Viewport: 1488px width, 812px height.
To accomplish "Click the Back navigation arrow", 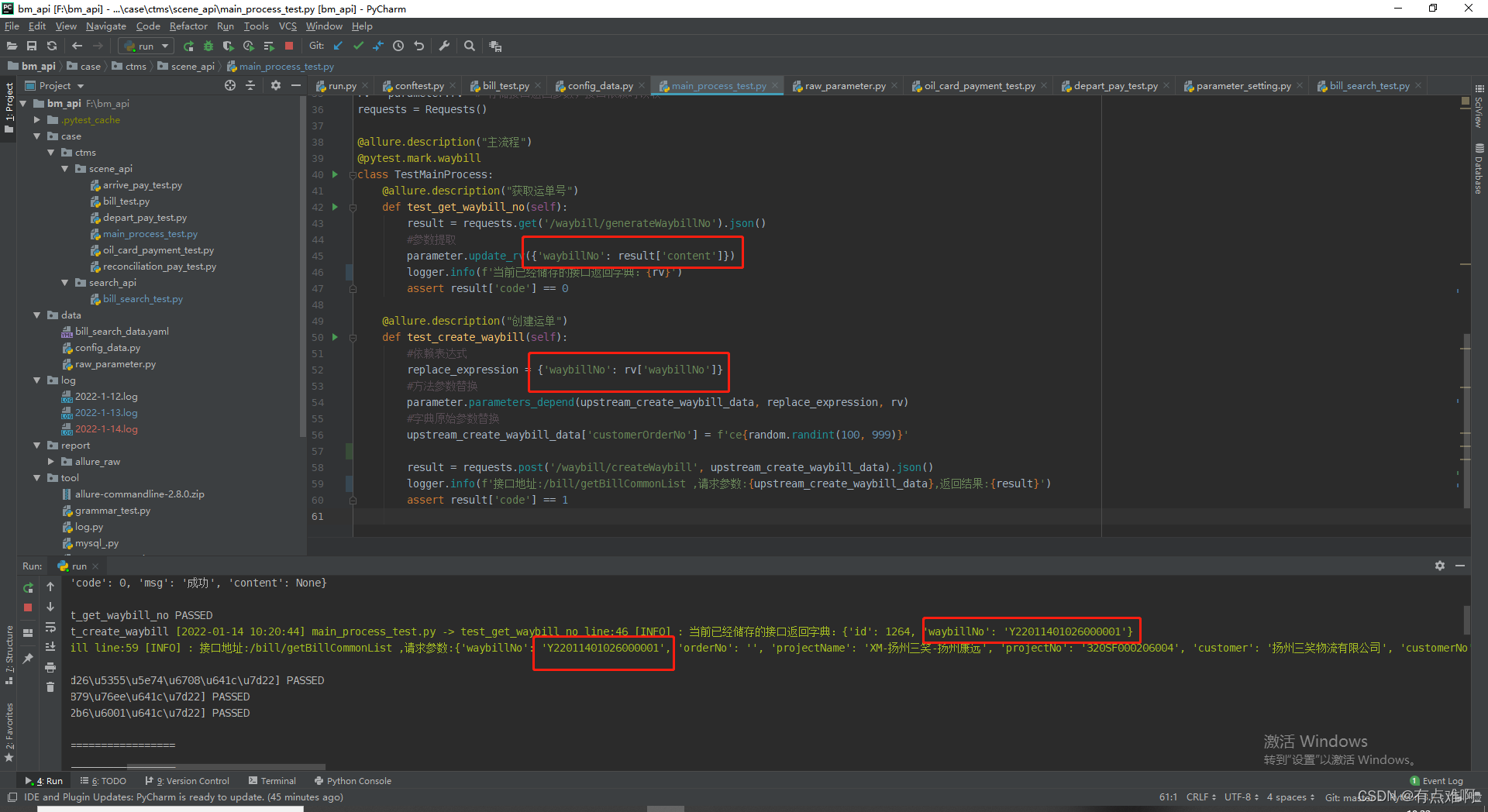I will pos(77,46).
